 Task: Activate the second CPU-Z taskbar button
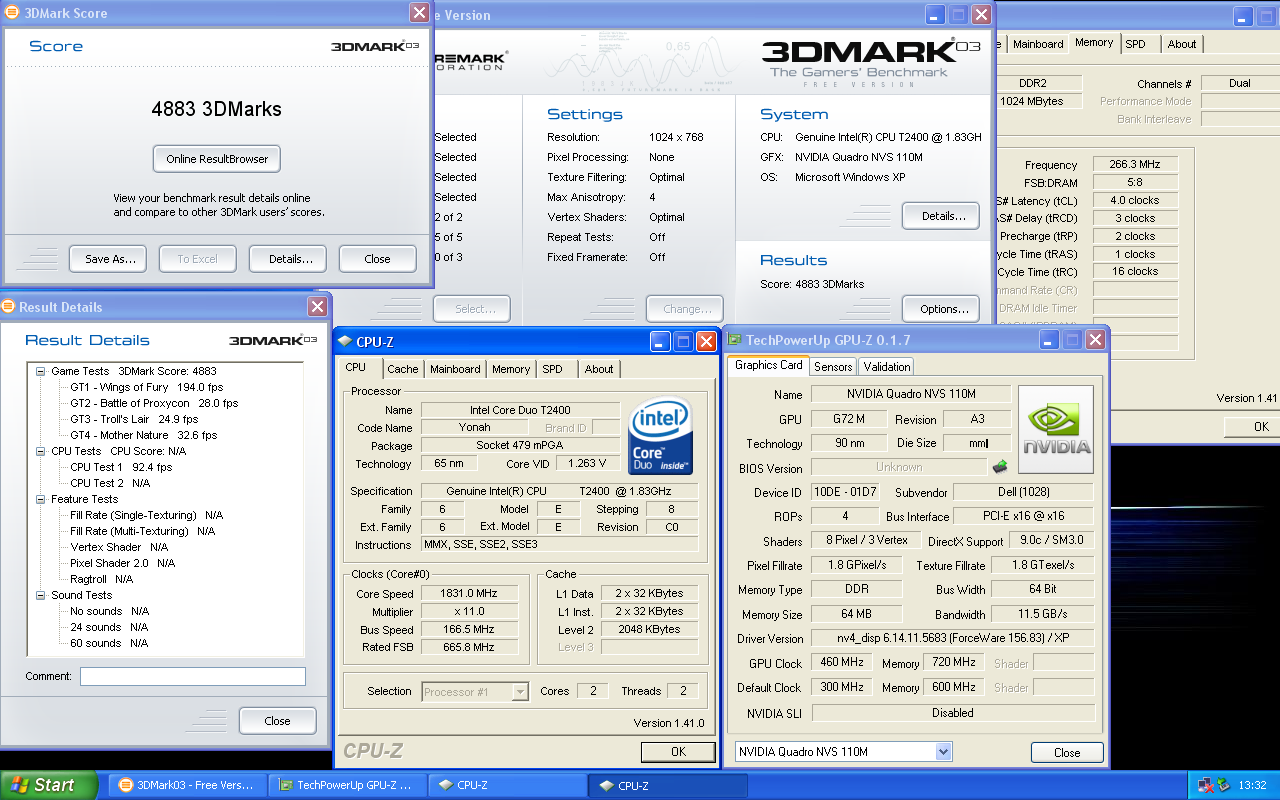pyautogui.click(x=667, y=785)
